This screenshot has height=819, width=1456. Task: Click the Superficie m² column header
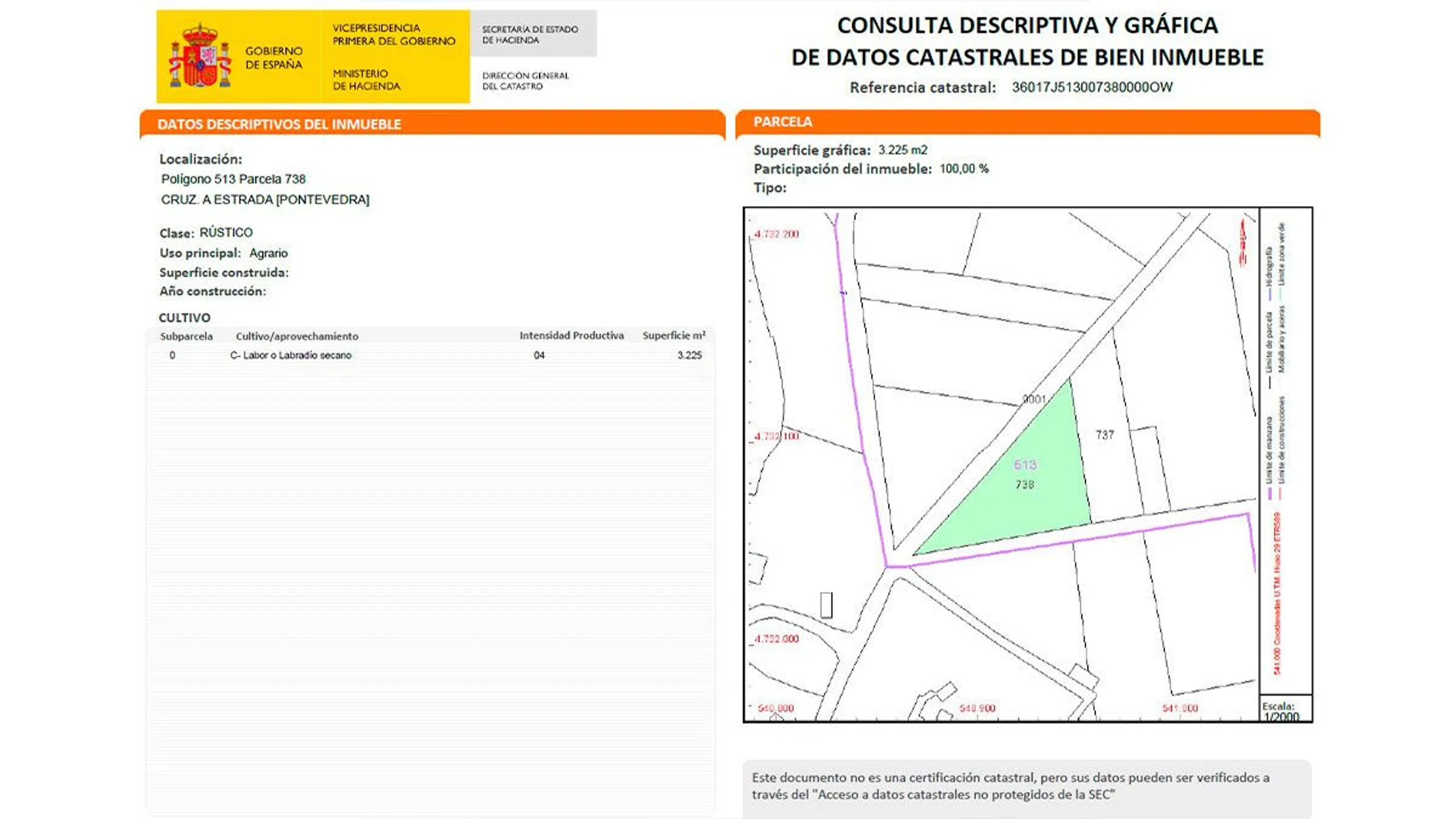(x=673, y=336)
